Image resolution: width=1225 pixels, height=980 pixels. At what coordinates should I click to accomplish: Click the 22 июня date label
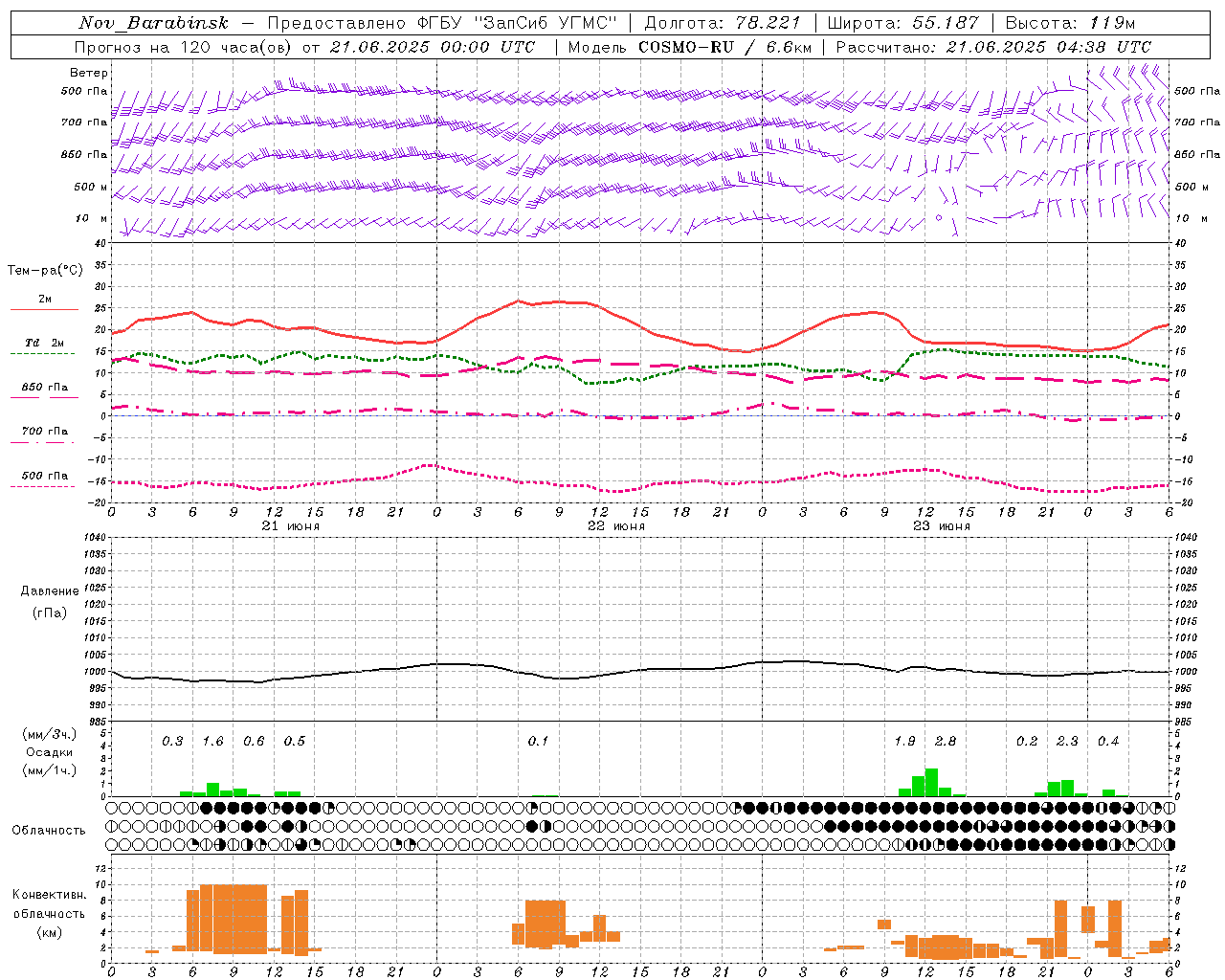point(615,526)
